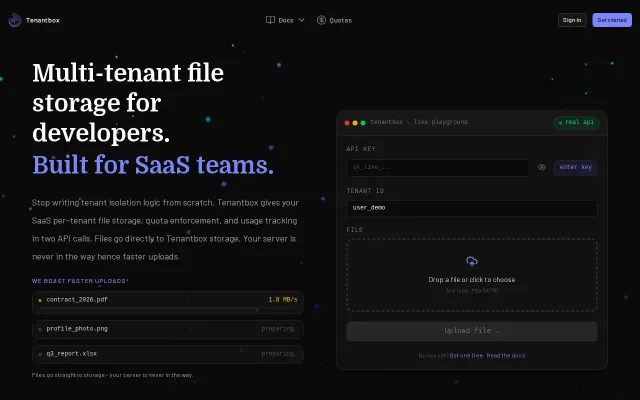The height and width of the screenshot is (400, 640).
Task: Focus the API key input field
Action: [x=438, y=167]
